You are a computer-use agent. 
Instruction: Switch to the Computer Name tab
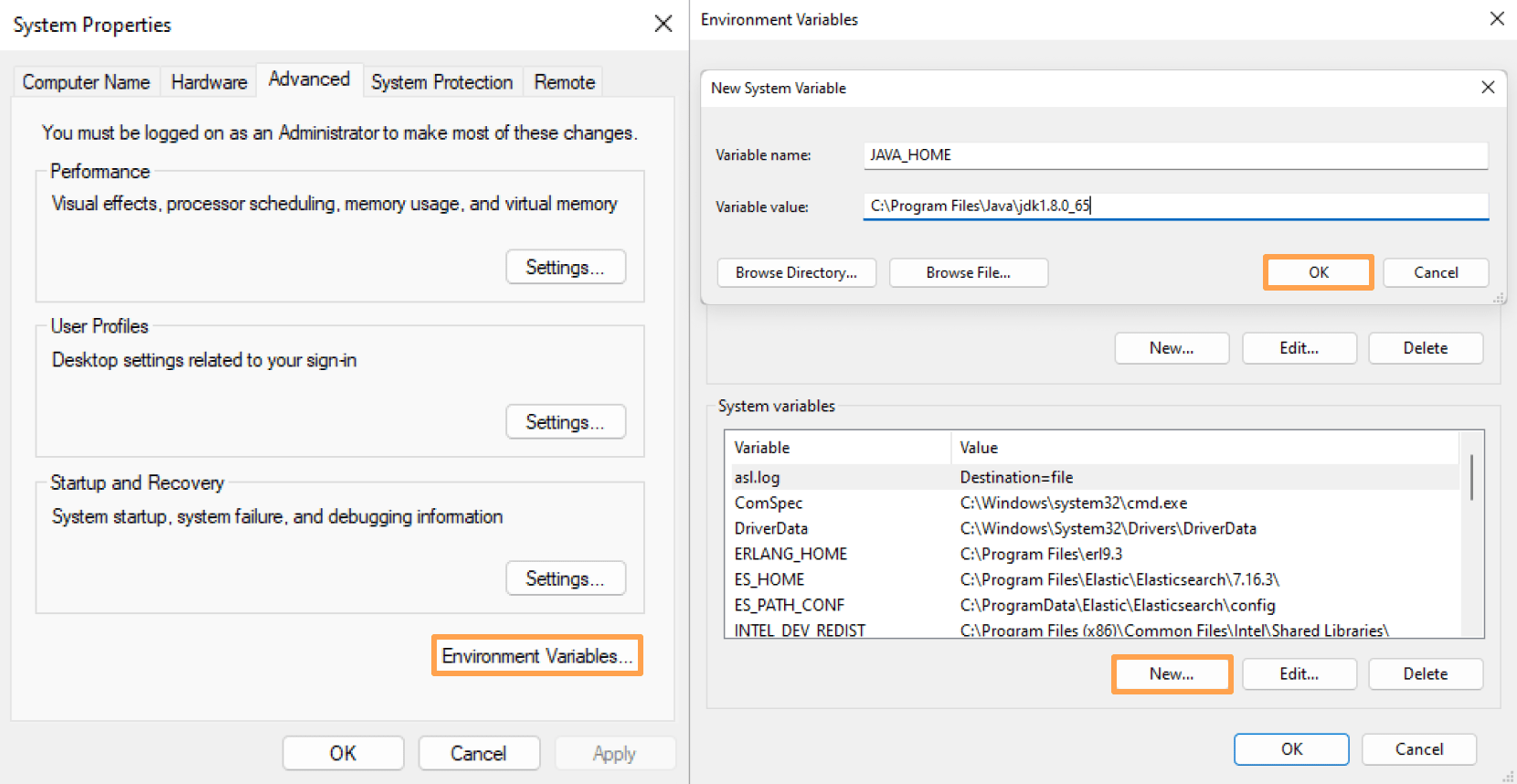point(86,82)
